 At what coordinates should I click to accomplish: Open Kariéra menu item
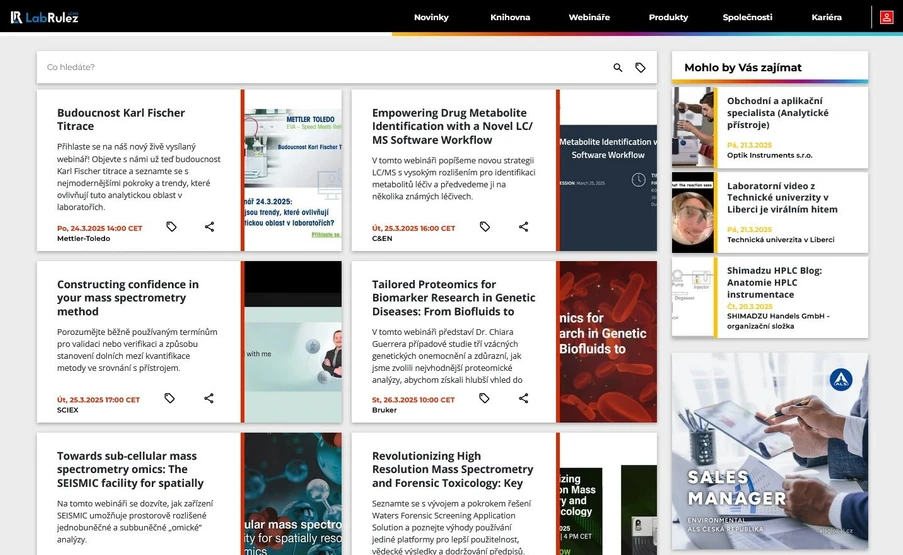[826, 17]
